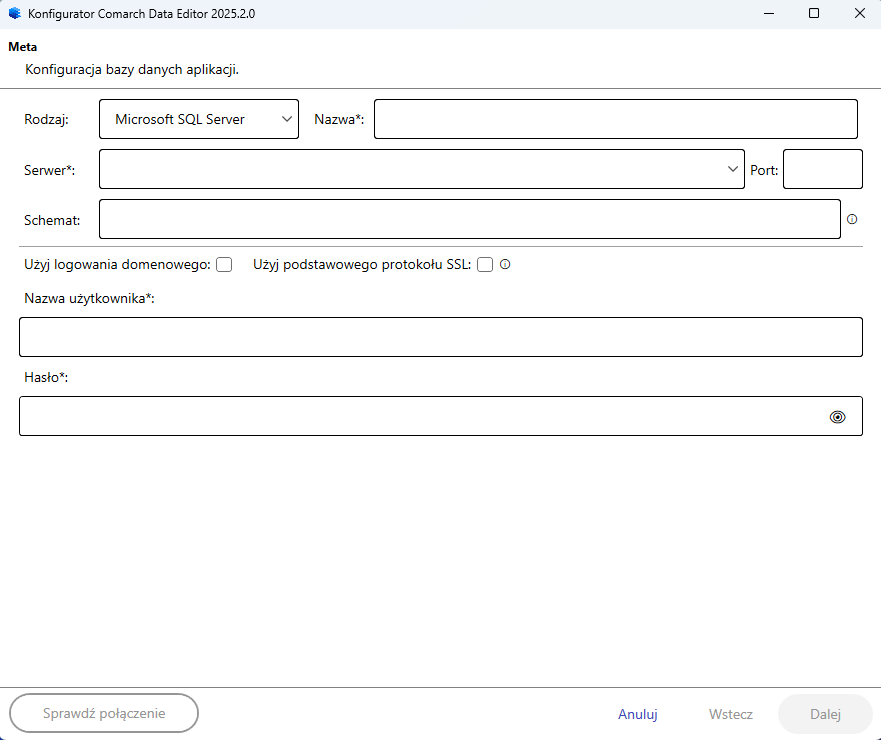Click the info icon next to Schemat field

852,219
